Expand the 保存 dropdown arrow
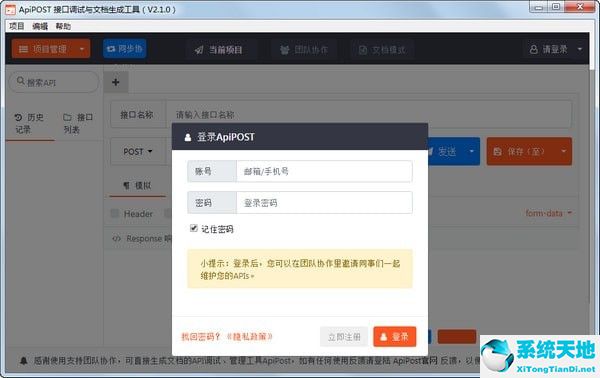Image resolution: width=600 pixels, height=378 pixels. [564, 152]
